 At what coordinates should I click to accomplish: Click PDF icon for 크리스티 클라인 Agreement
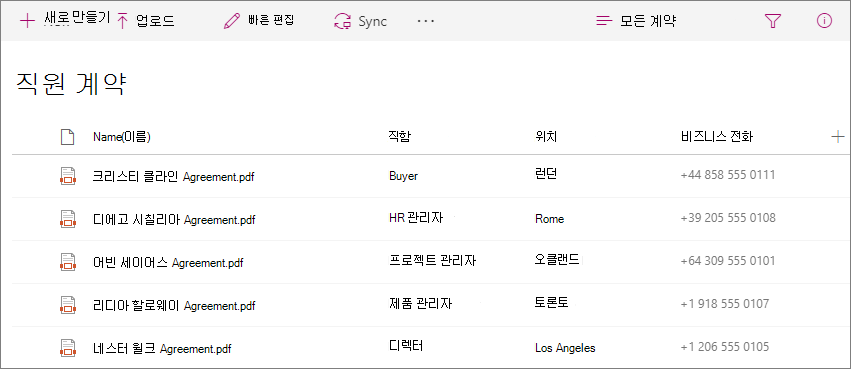tap(67, 176)
